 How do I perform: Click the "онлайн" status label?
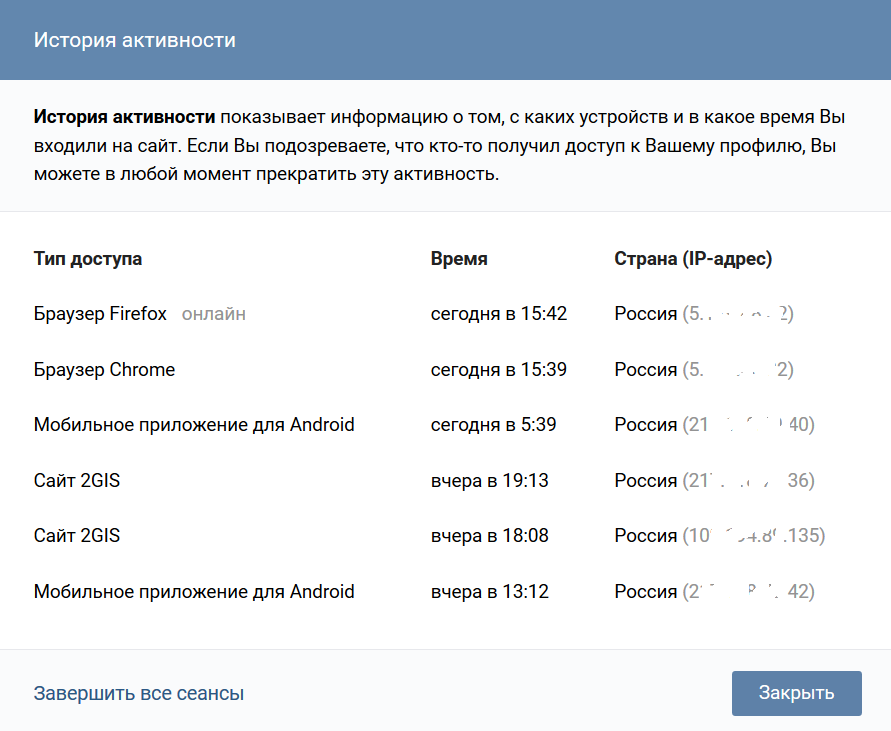pos(214,314)
